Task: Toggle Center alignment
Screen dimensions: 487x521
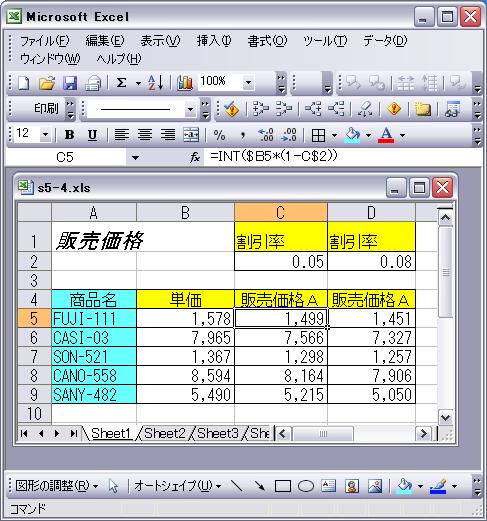Action: pyautogui.click(x=145, y=135)
